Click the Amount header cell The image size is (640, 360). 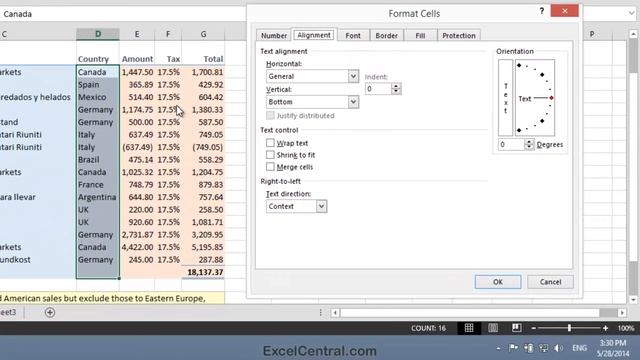[x=137, y=59]
